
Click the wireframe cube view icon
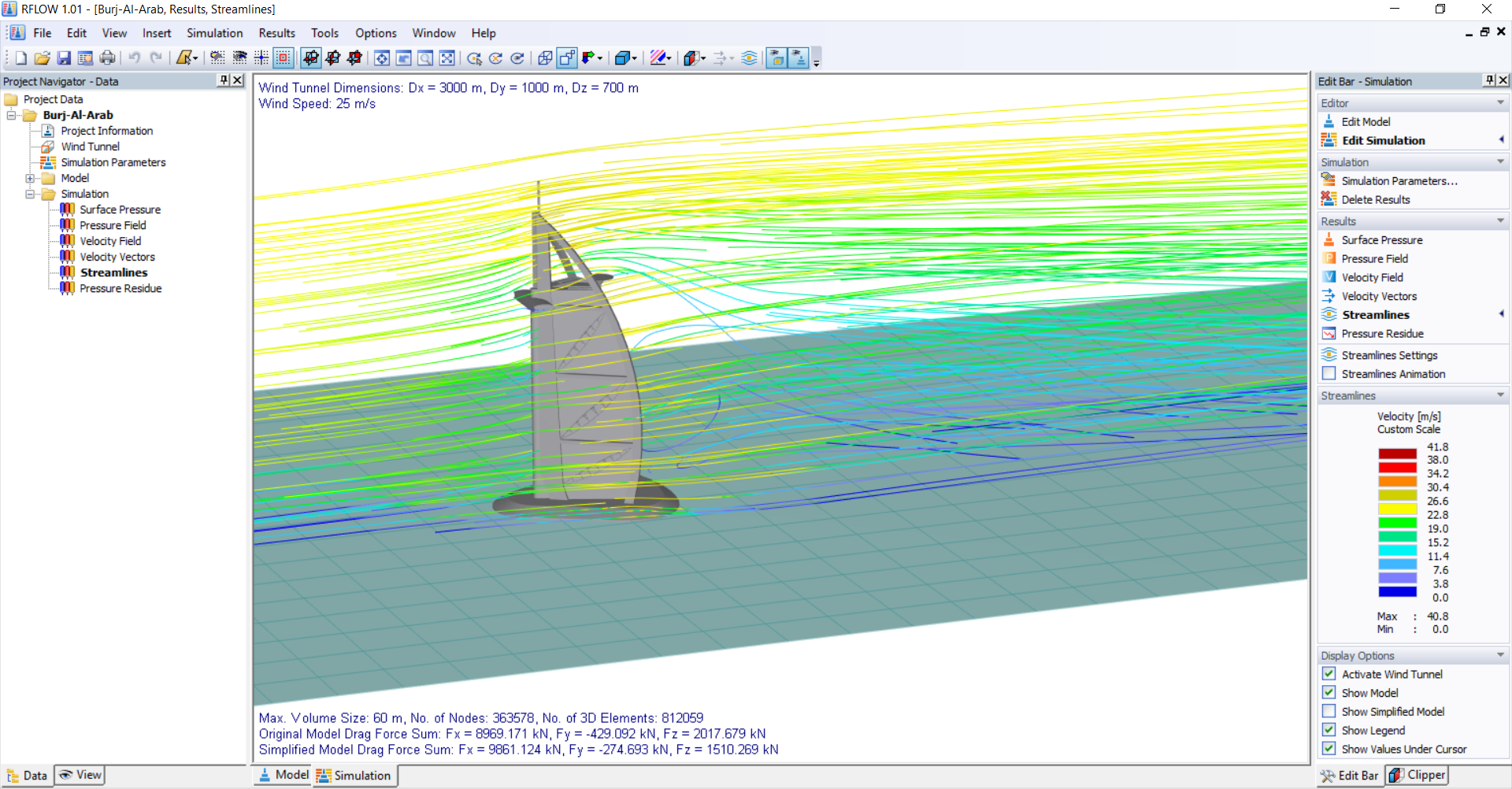[x=544, y=58]
